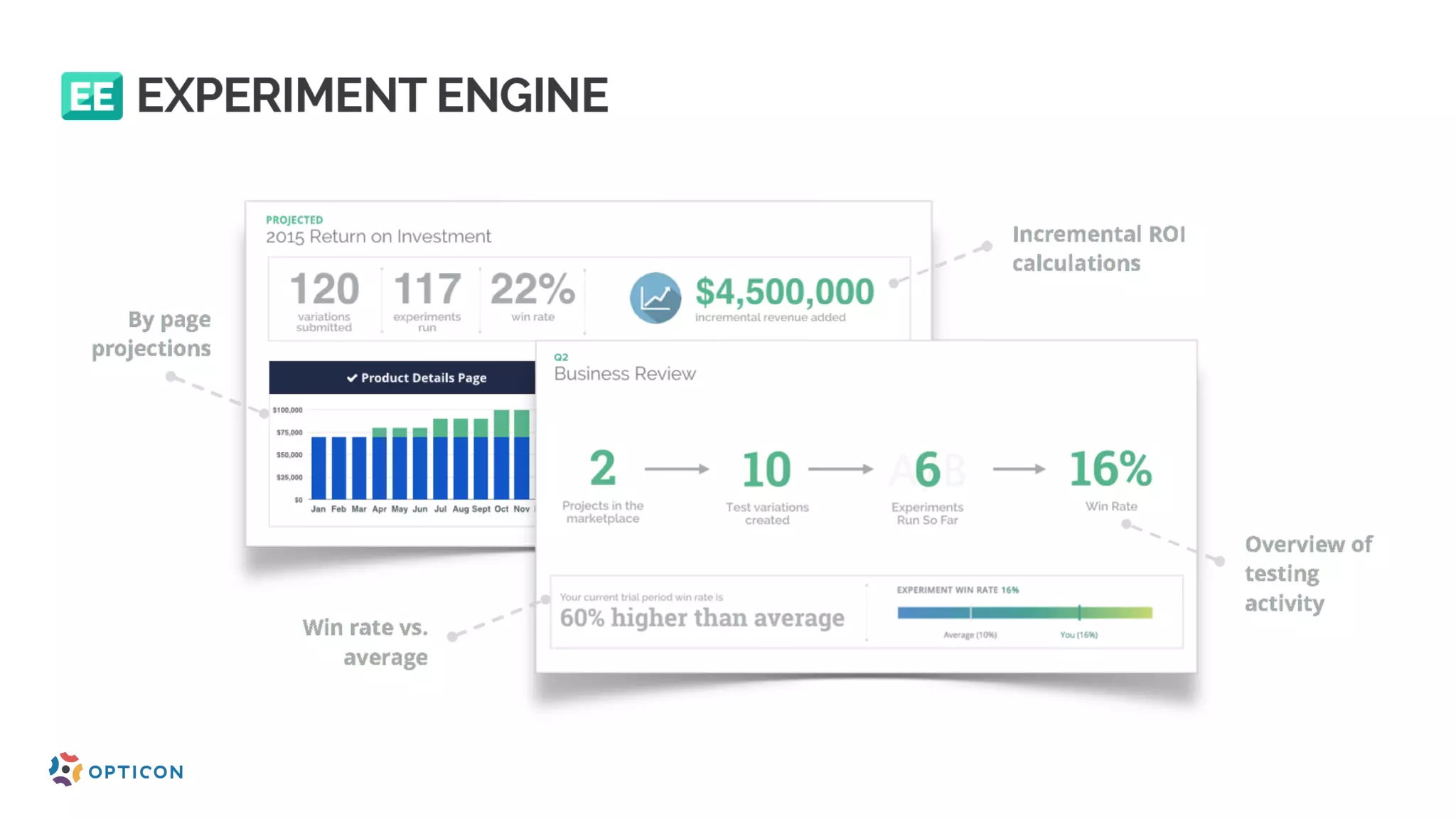Click the Q2 Business Review heading
The width and height of the screenshot is (1456, 819).
(x=624, y=373)
